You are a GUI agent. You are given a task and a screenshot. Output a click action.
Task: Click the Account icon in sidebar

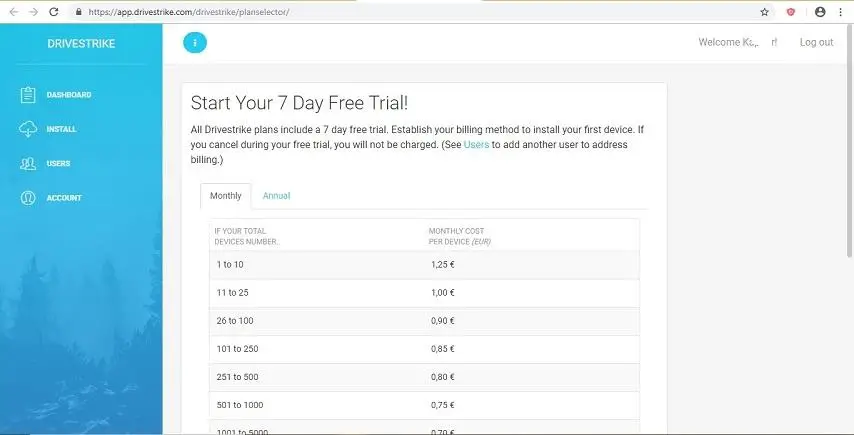[x=28, y=198]
